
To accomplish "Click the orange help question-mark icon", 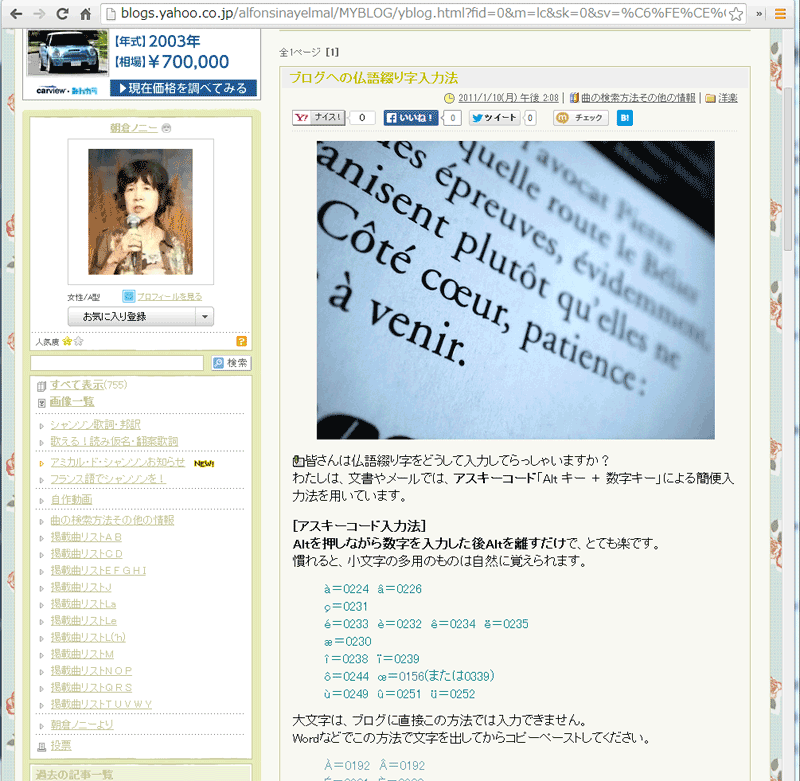I will tap(240, 341).
